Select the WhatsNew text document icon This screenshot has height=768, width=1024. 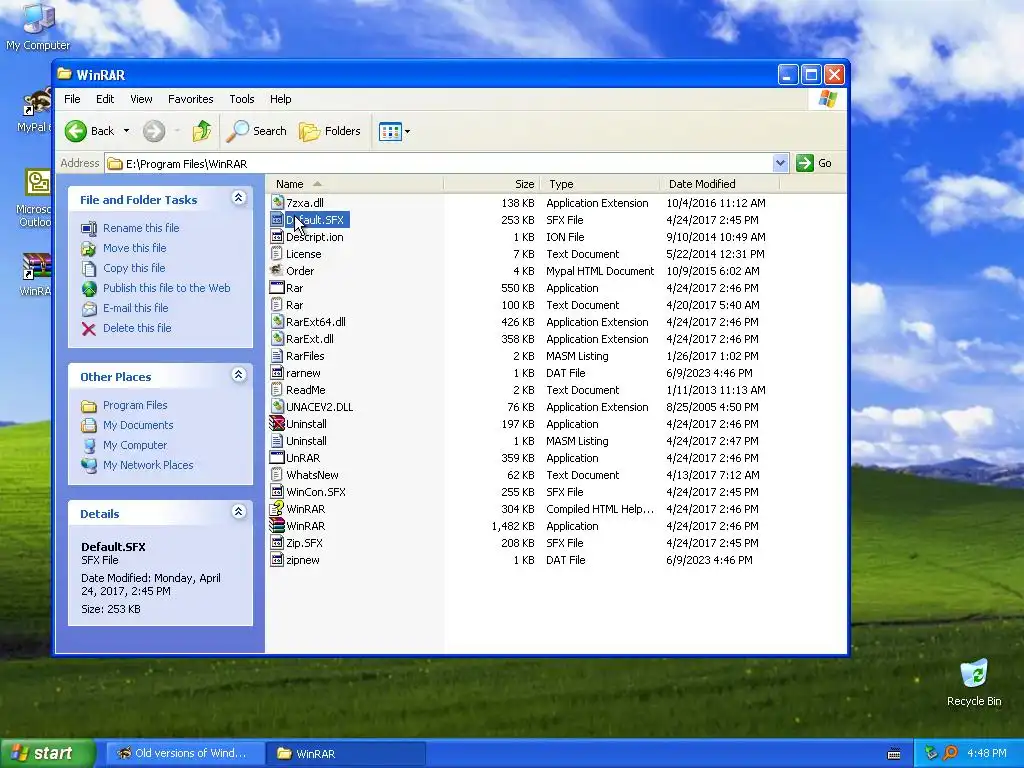[277, 475]
